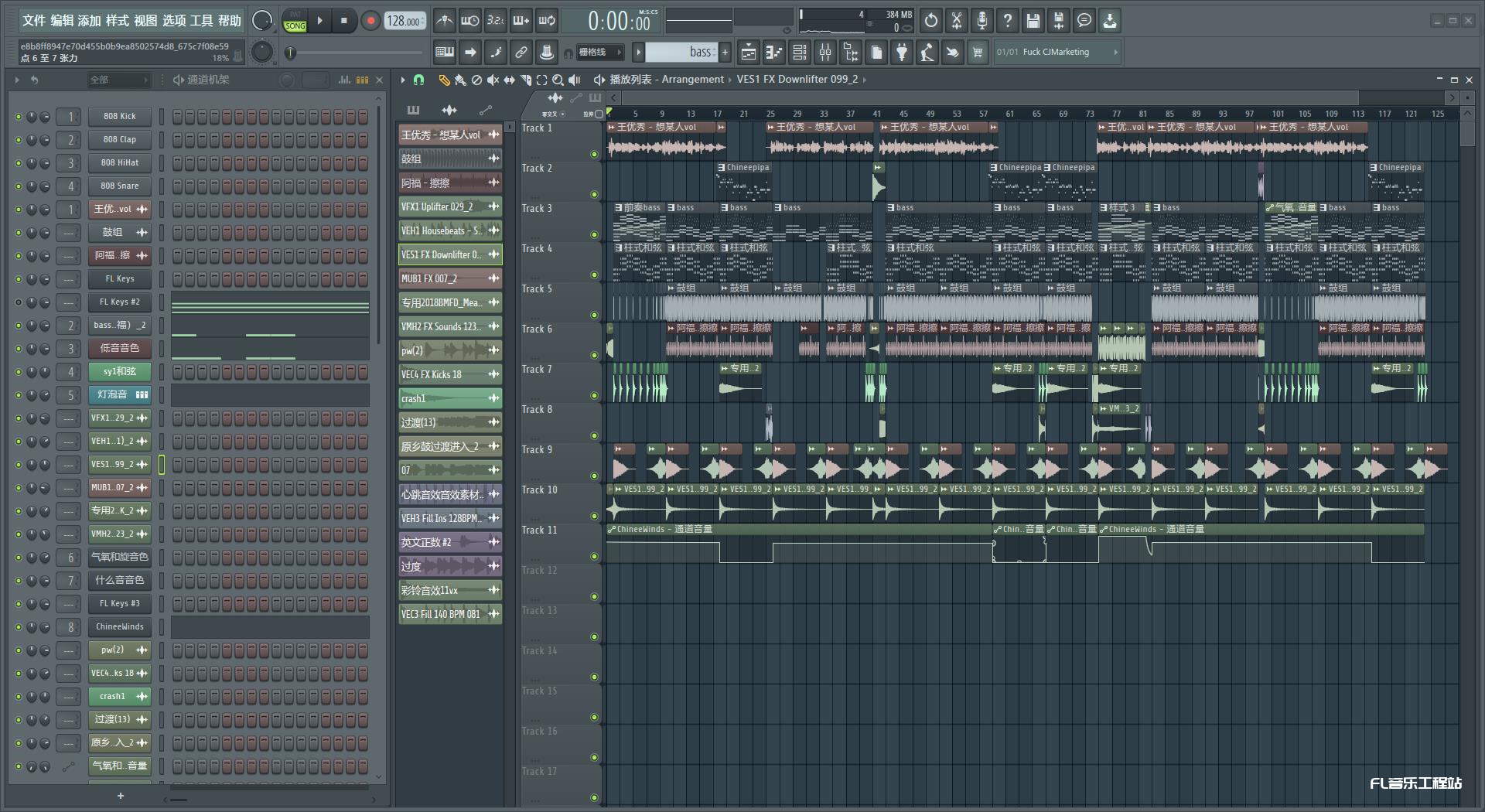Mute Track 1 with green dot
The width and height of the screenshot is (1485, 812).
594,155
